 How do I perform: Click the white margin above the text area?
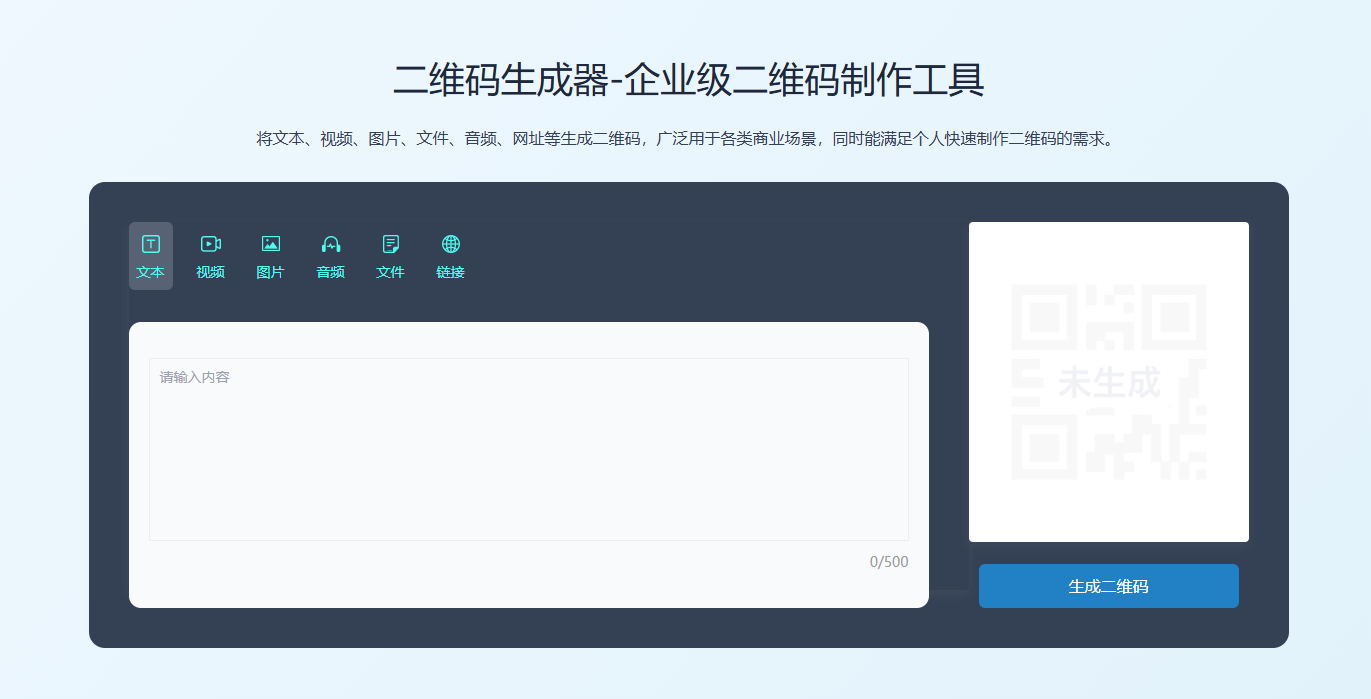(528, 340)
